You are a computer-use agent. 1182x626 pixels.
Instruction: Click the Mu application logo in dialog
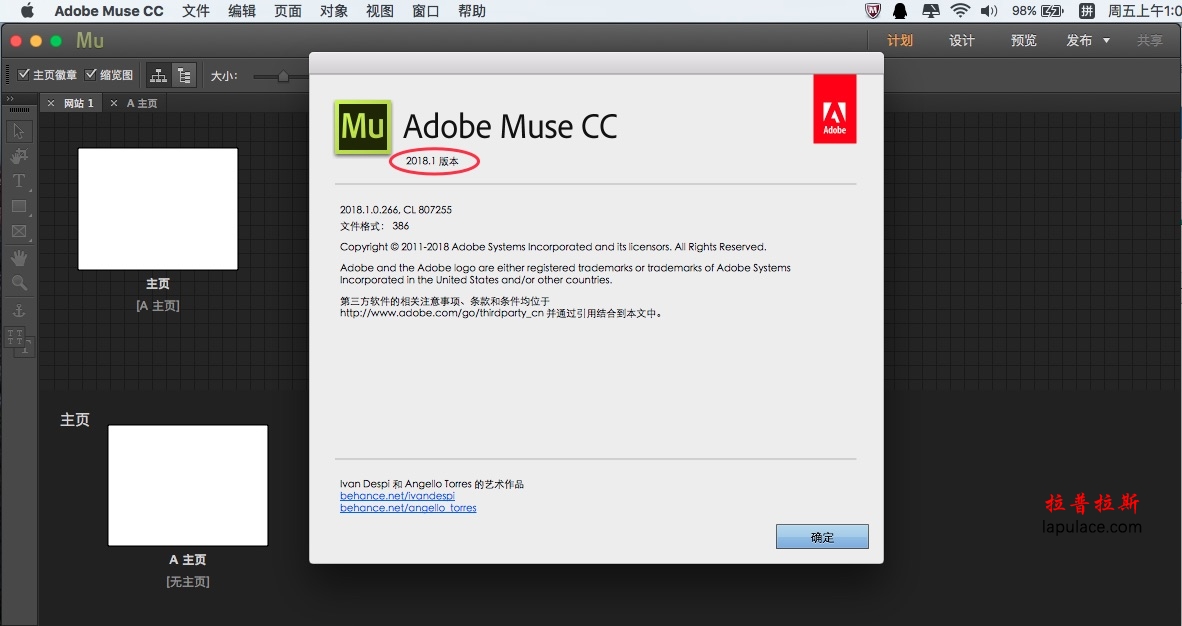[x=363, y=127]
